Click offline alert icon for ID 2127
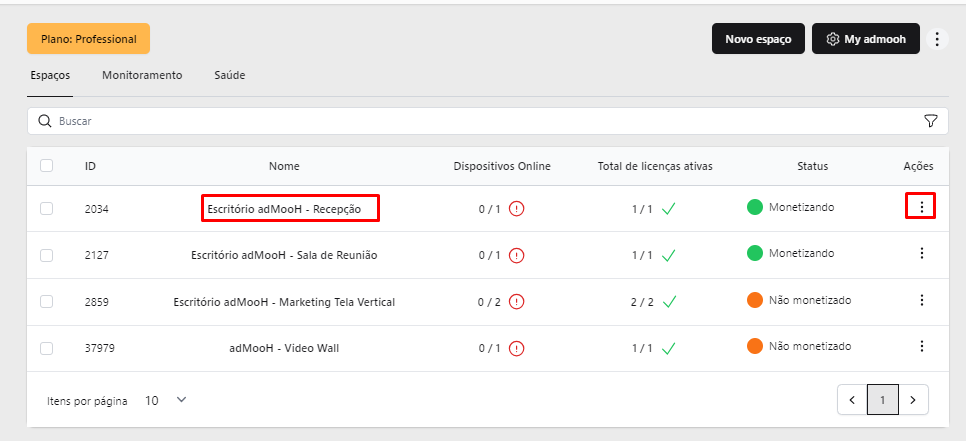 click(x=516, y=255)
